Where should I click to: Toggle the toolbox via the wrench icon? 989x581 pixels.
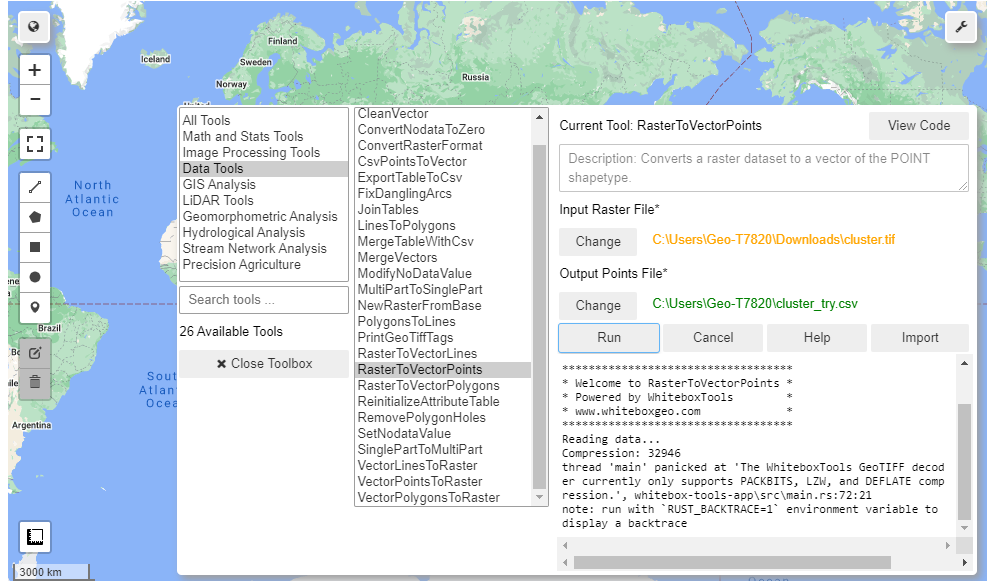(x=960, y=27)
